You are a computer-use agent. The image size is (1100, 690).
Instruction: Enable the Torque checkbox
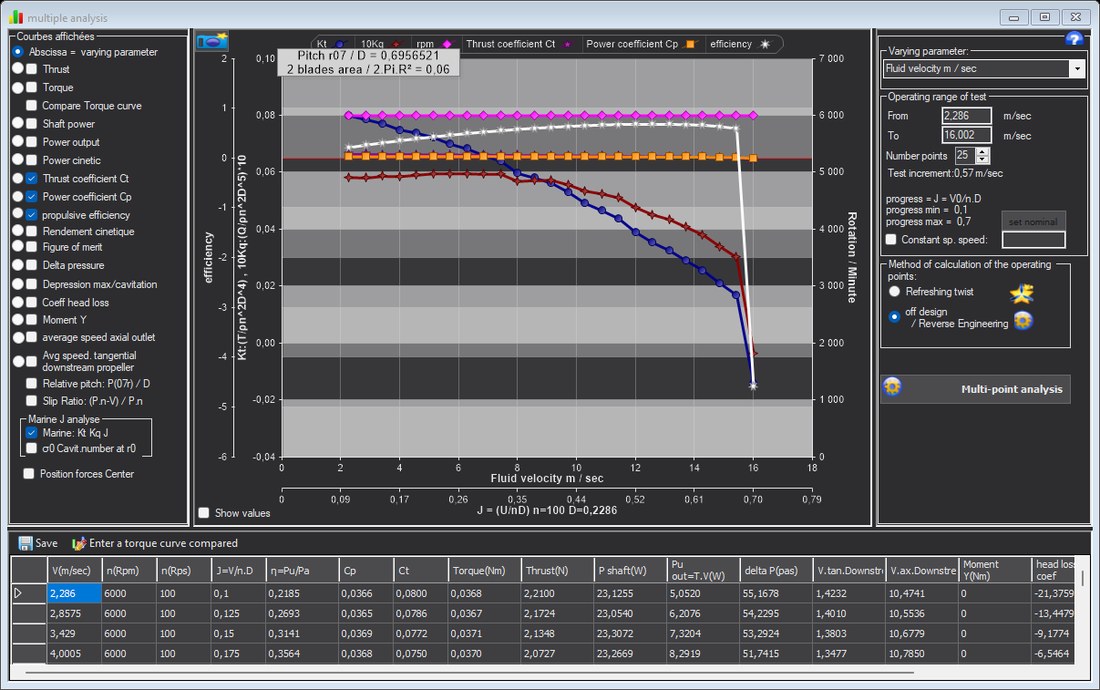tap(32, 88)
